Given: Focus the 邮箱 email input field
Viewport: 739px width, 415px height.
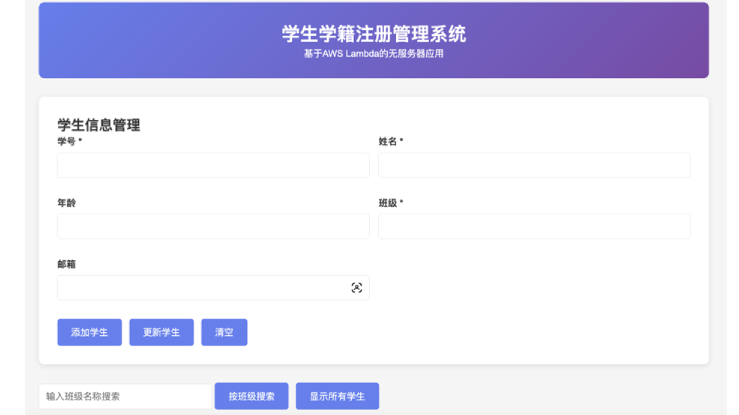Looking at the screenshot, I should (x=200, y=288).
